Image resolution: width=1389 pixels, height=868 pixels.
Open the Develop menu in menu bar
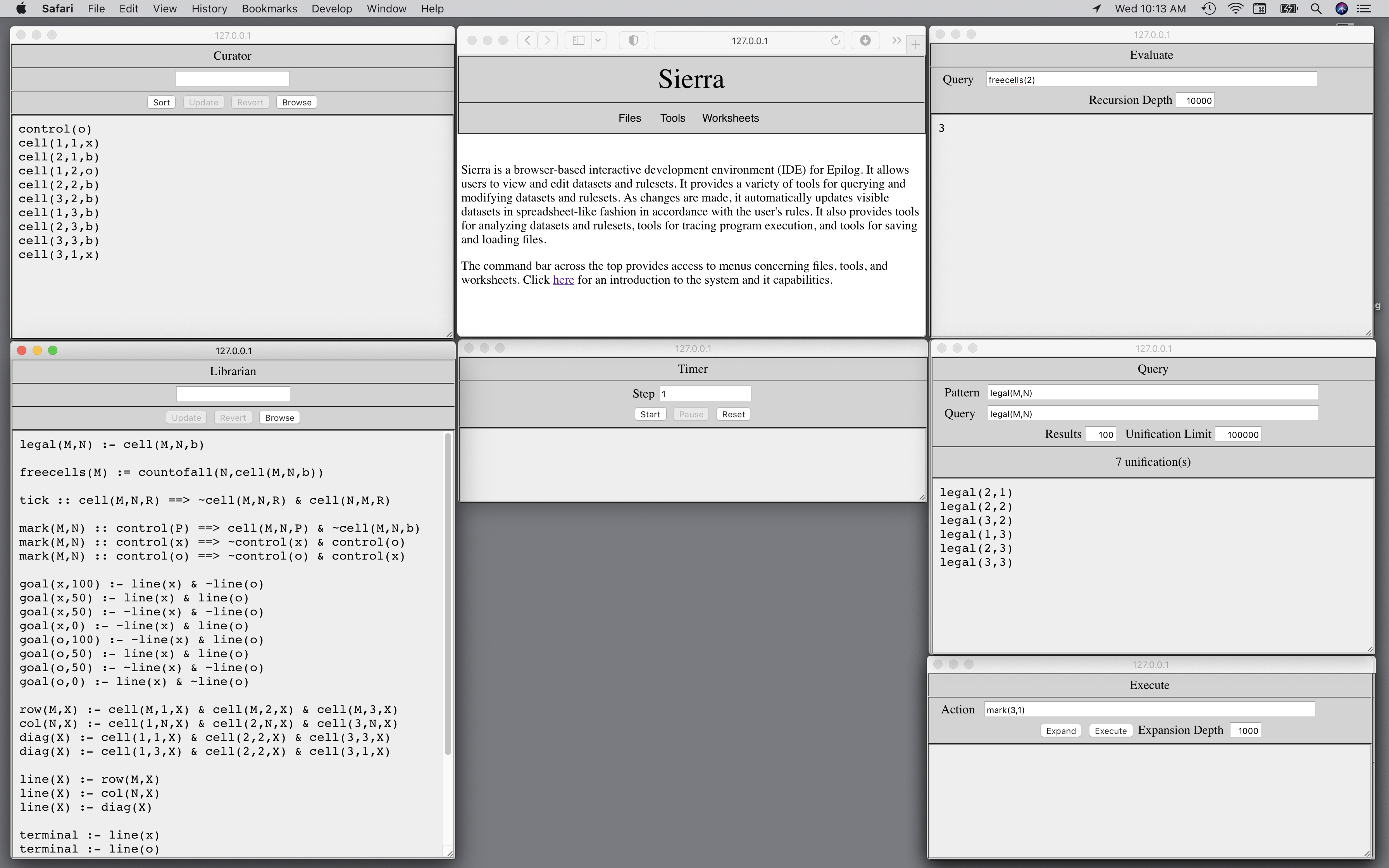click(331, 9)
